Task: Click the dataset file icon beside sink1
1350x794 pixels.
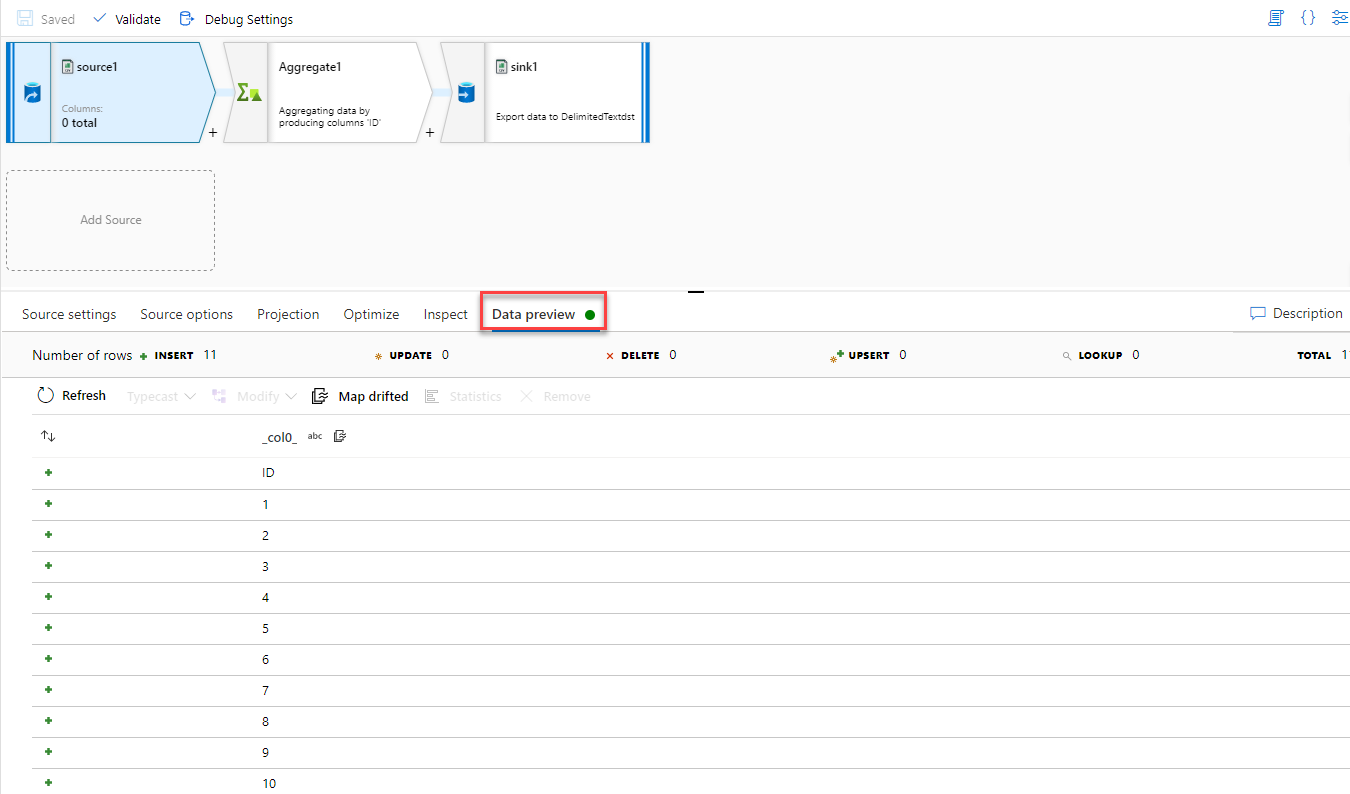Action: click(x=502, y=66)
